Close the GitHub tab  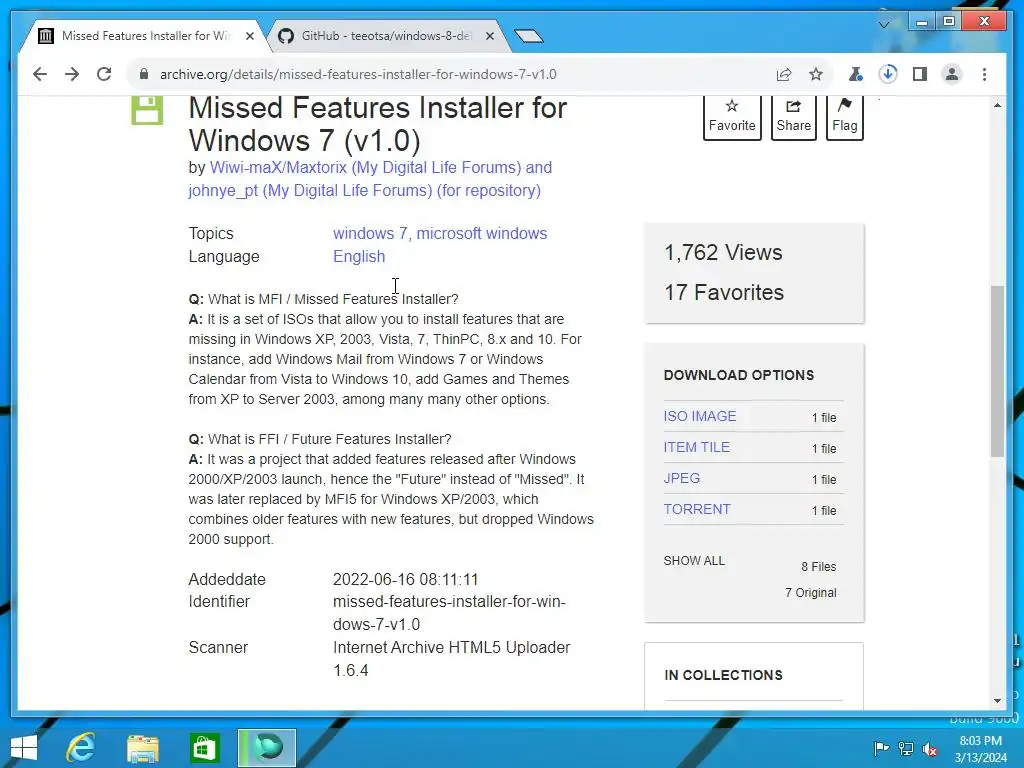[x=490, y=36]
